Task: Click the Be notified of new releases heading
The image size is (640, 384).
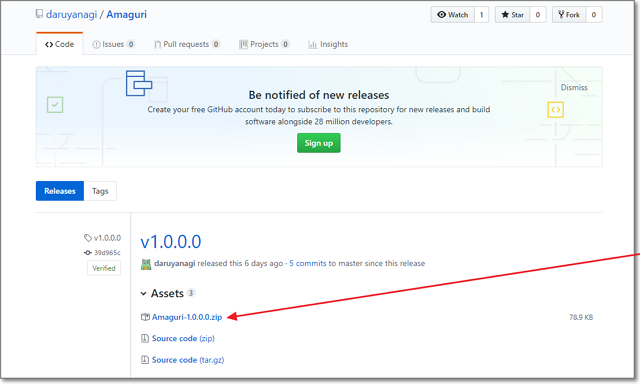Action: click(319, 95)
